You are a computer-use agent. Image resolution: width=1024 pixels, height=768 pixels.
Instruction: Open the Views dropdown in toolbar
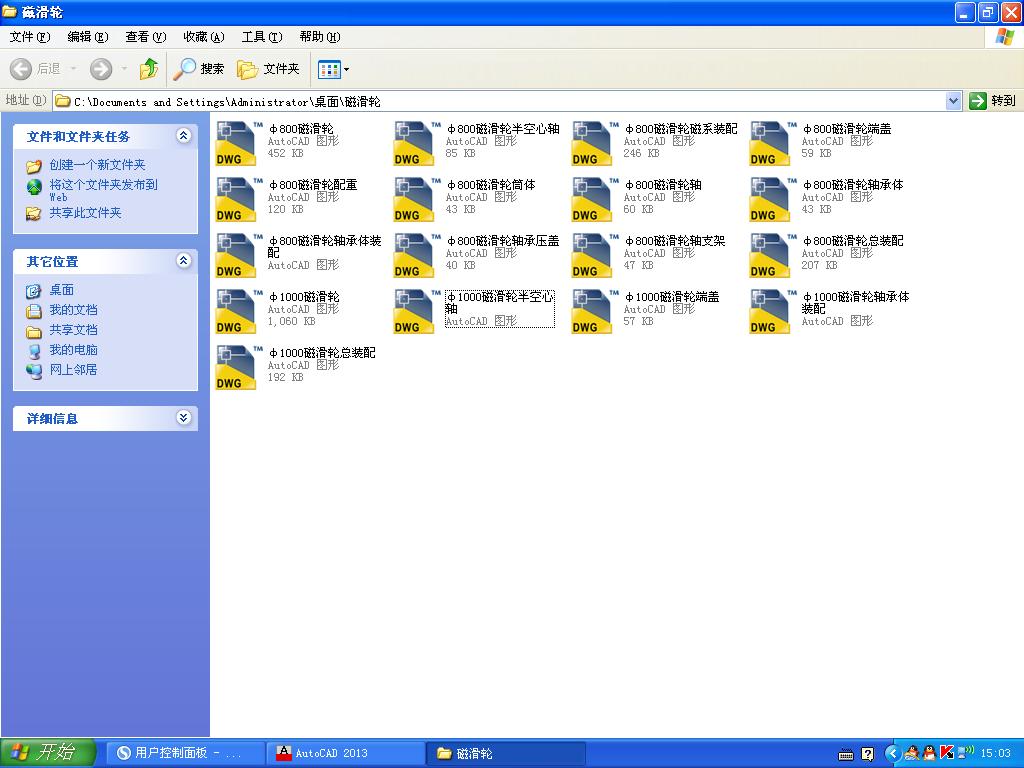[333, 69]
